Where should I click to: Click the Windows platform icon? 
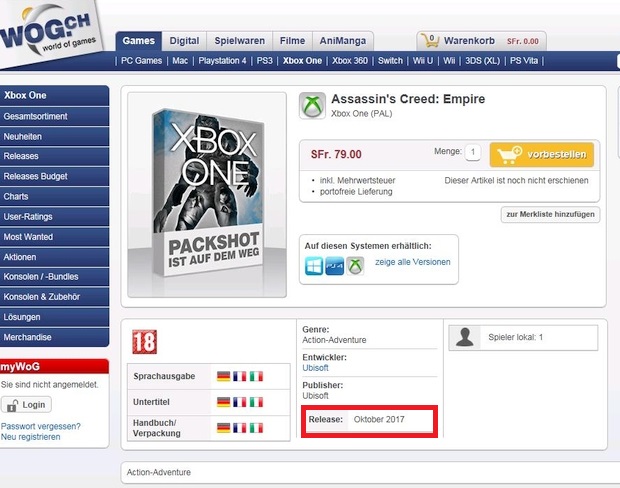(x=314, y=266)
